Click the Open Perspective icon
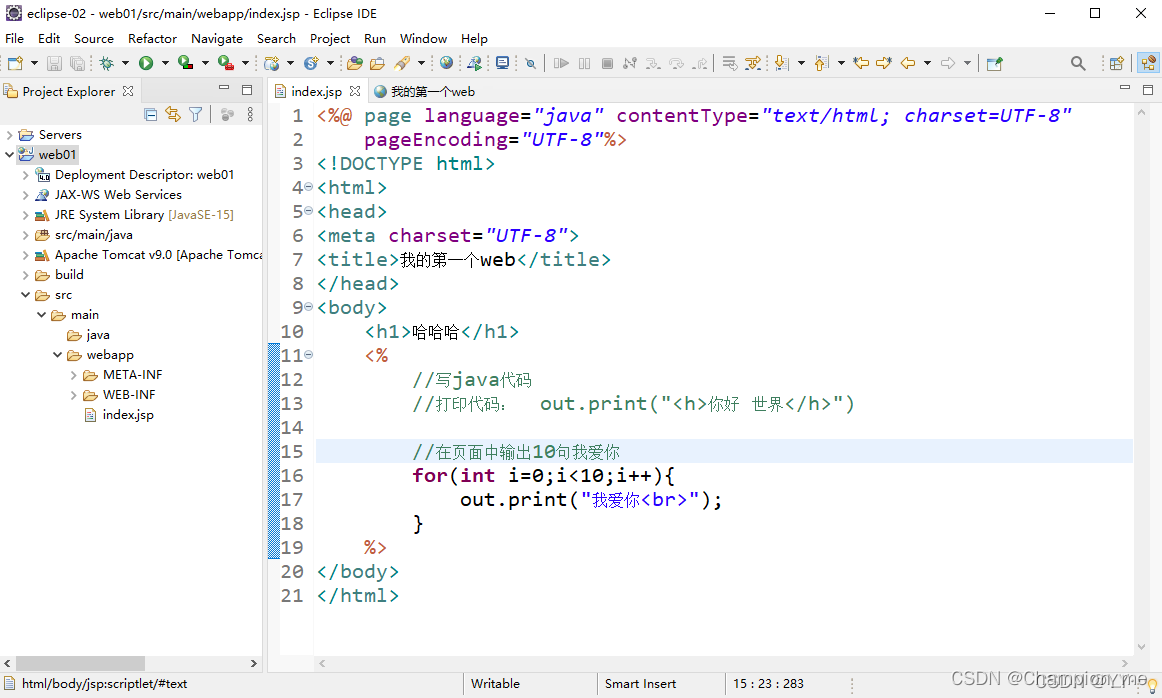The height and width of the screenshot is (698, 1162). (x=1117, y=64)
